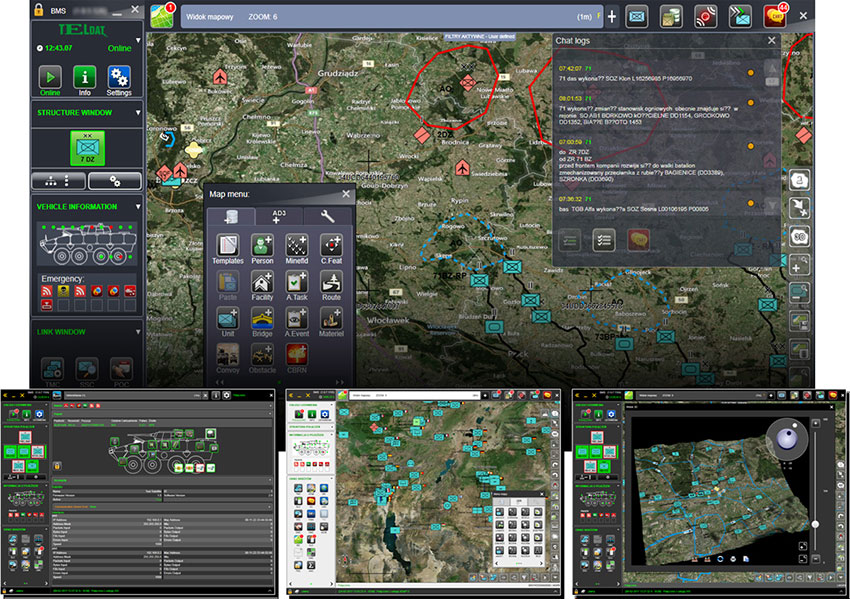The image size is (850, 599).
Task: Add Materiel from Map menu
Action: (x=331, y=322)
